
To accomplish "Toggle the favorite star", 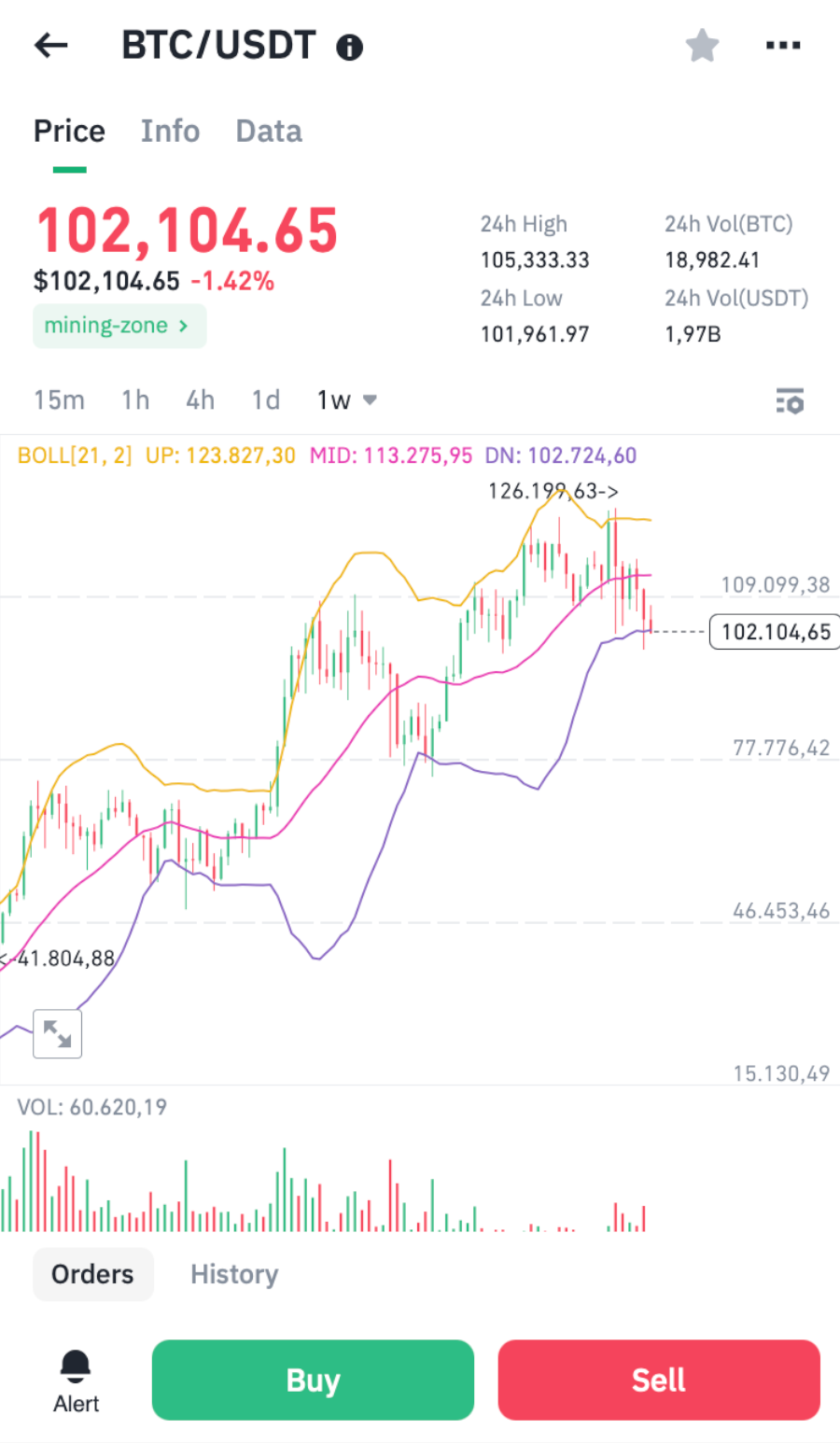I will pyautogui.click(x=702, y=45).
